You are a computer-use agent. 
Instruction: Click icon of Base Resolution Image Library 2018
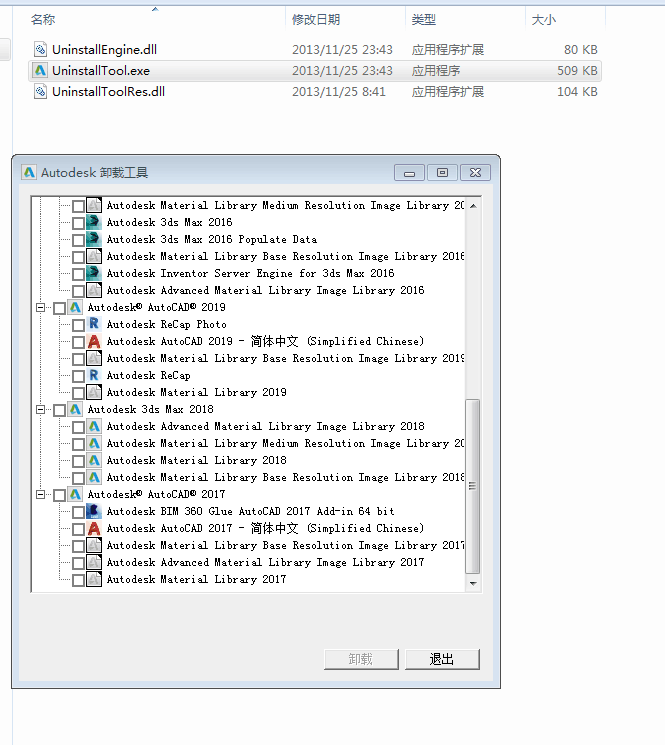point(94,478)
